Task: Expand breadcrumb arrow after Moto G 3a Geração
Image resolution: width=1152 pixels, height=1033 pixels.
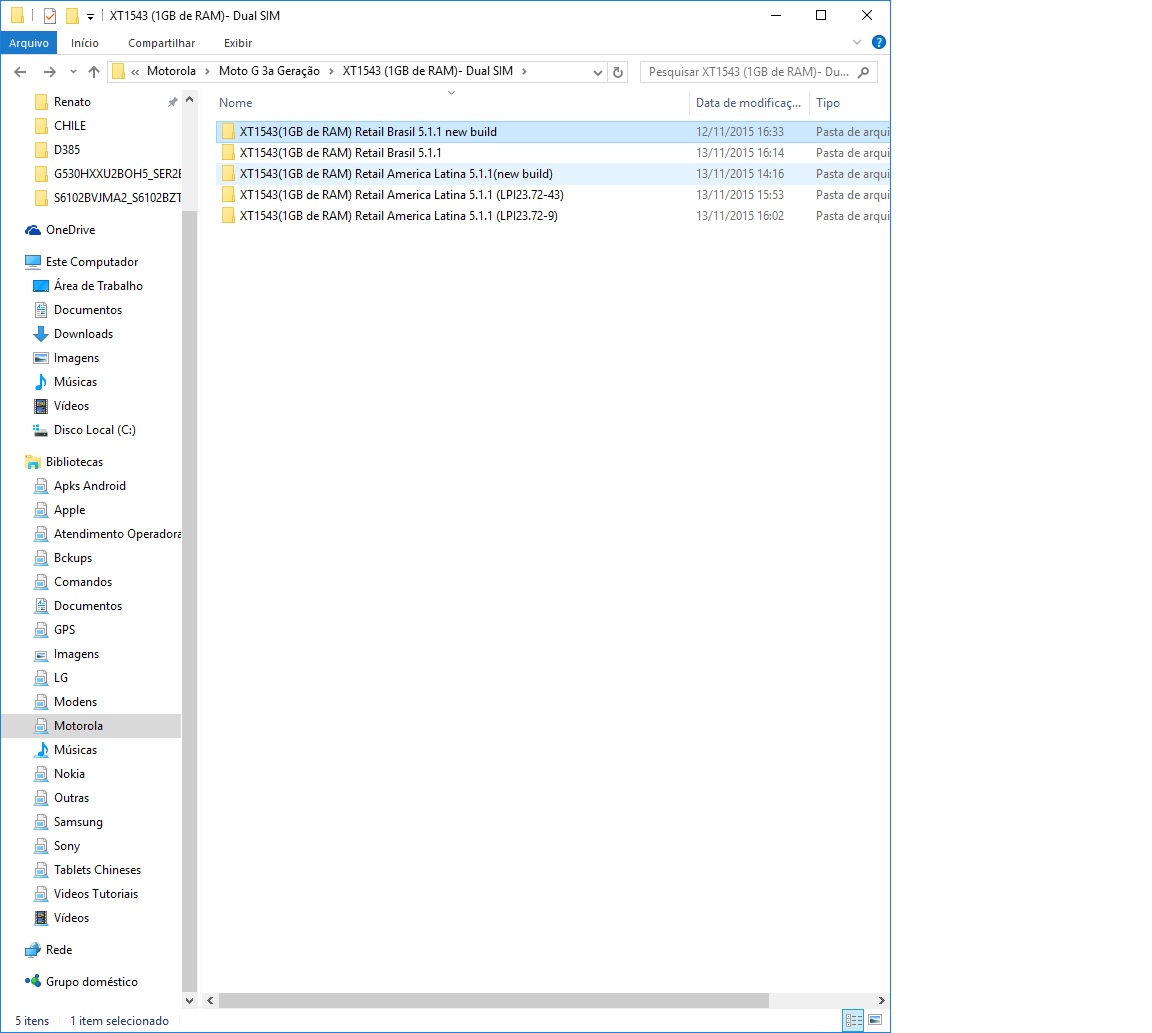Action: [331, 71]
